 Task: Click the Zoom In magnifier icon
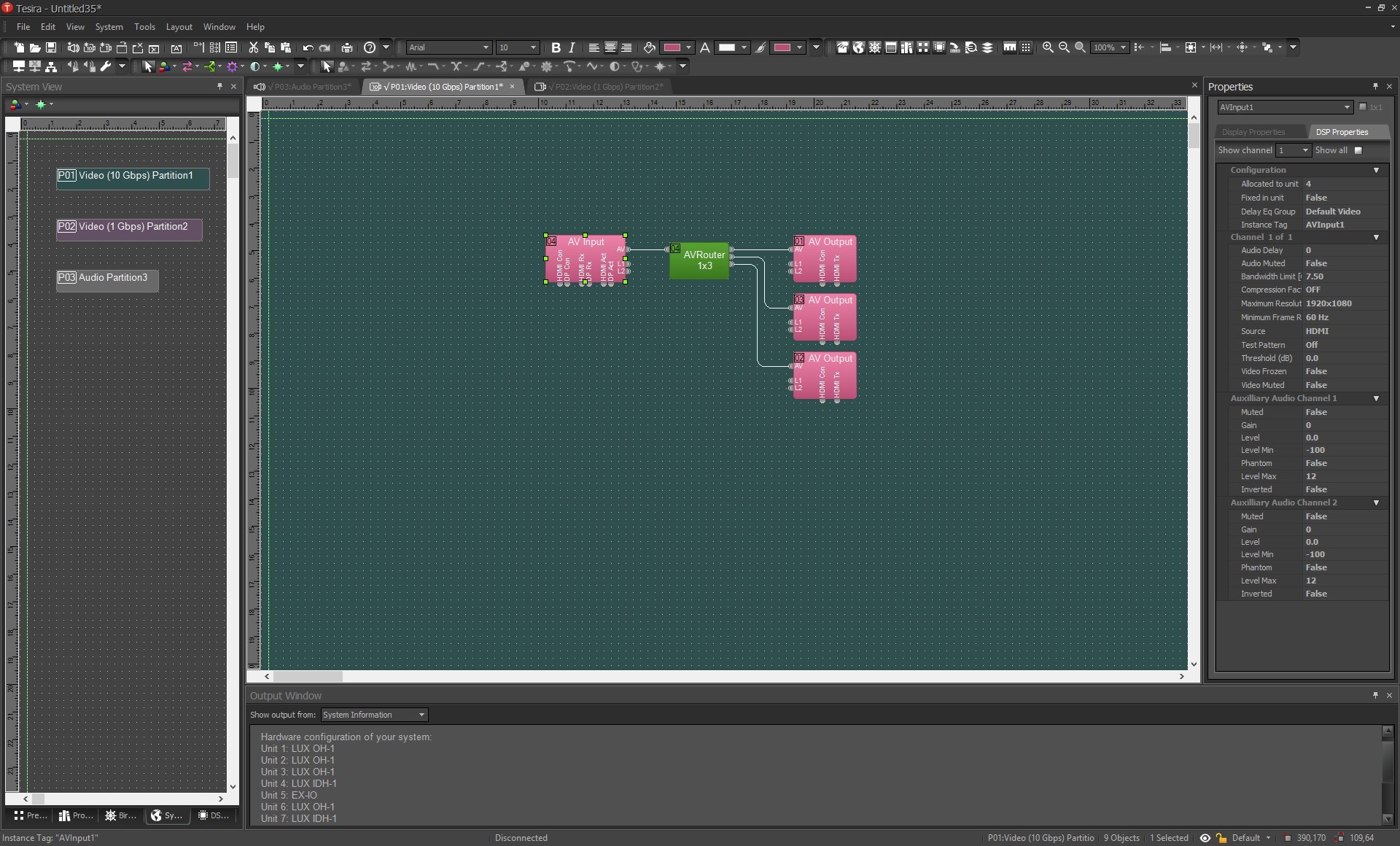[1048, 47]
